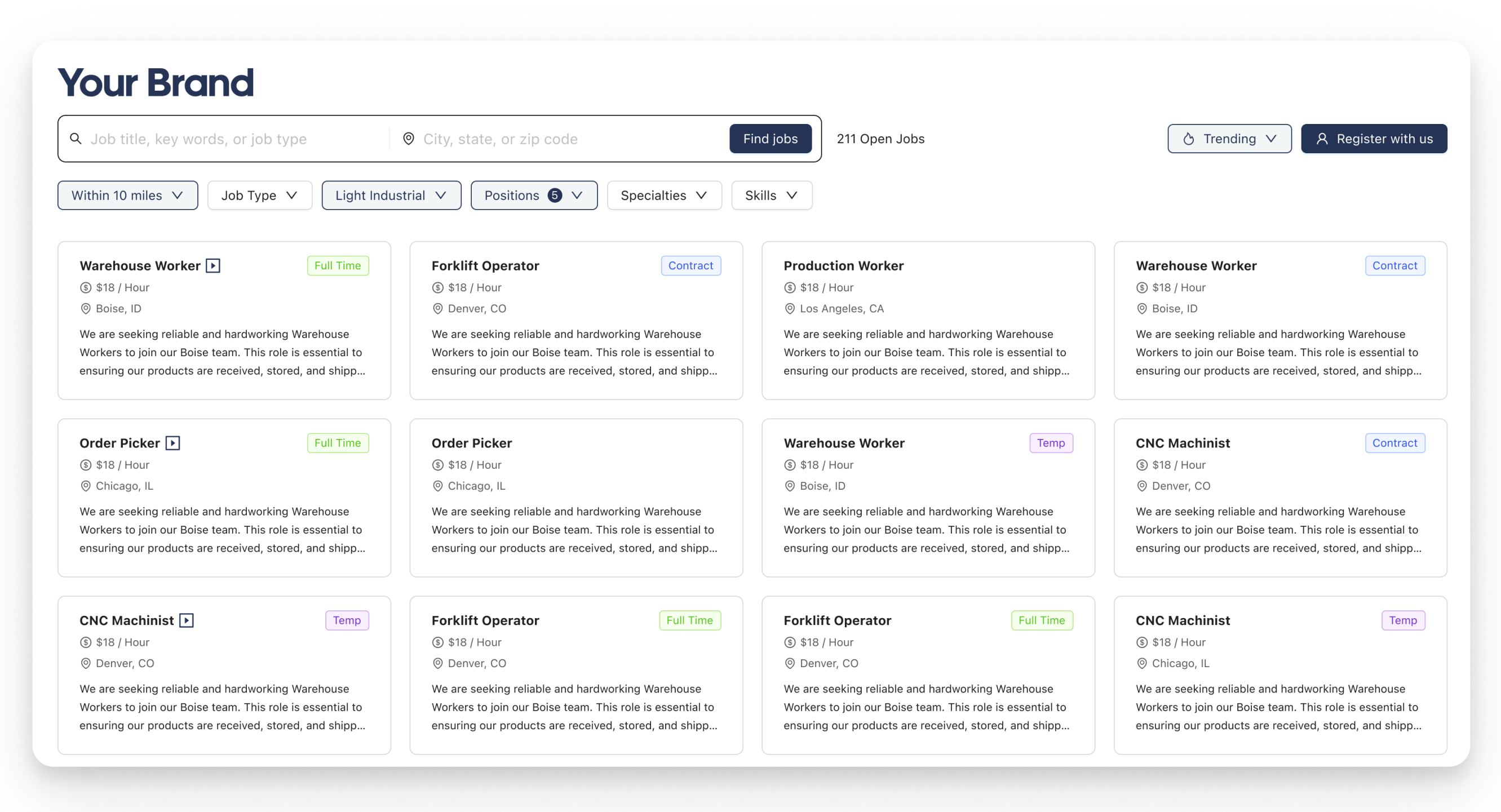Click the Temp tag on Warehouse Worker card
Image resolution: width=1501 pixels, height=812 pixels.
pyautogui.click(x=1051, y=443)
